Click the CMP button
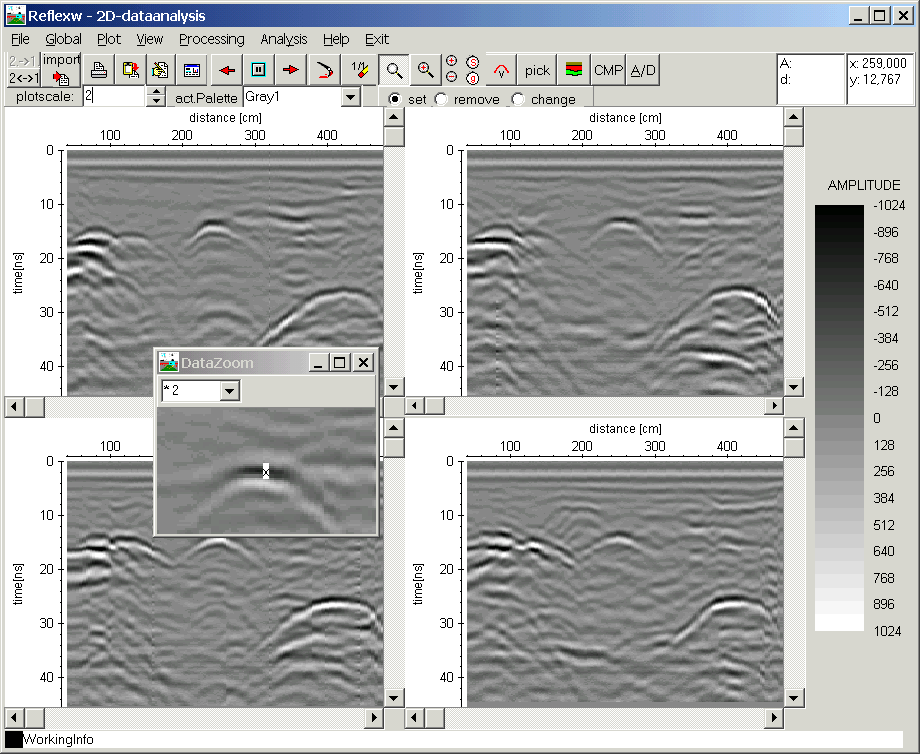The width and height of the screenshot is (920, 754). pyautogui.click(x=608, y=70)
